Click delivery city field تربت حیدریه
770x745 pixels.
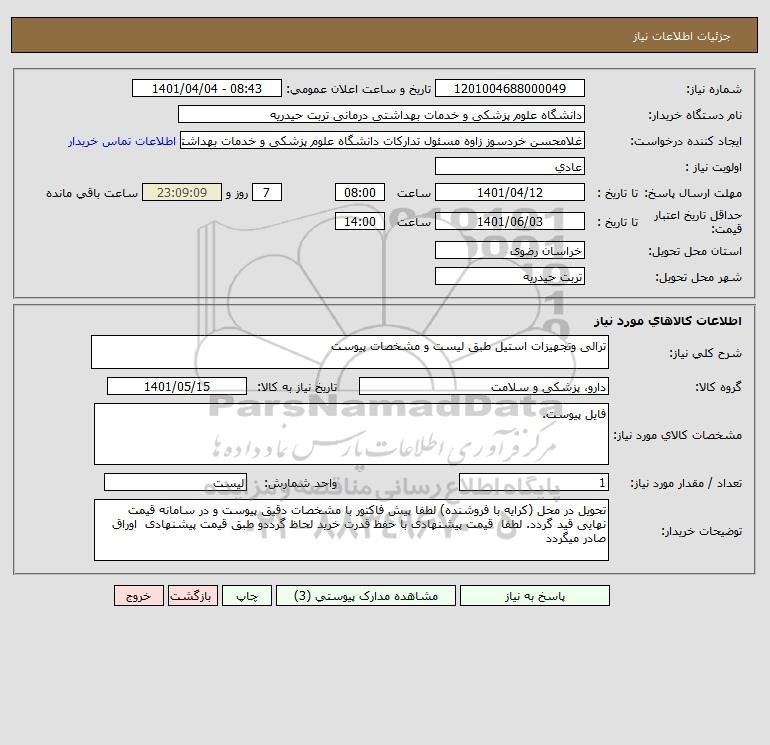point(510,276)
